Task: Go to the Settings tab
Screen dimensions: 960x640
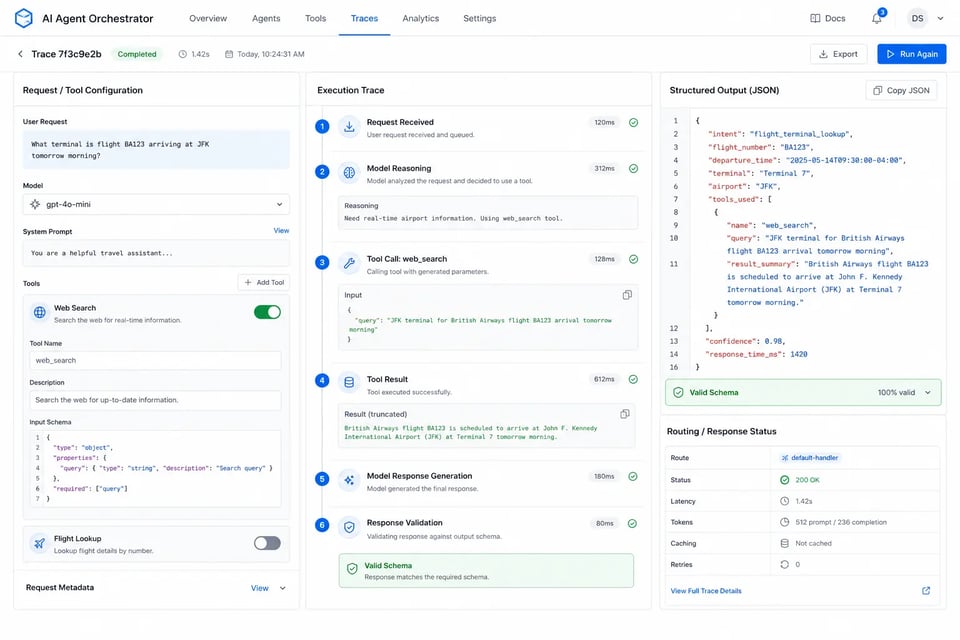Action: pyautogui.click(x=479, y=18)
